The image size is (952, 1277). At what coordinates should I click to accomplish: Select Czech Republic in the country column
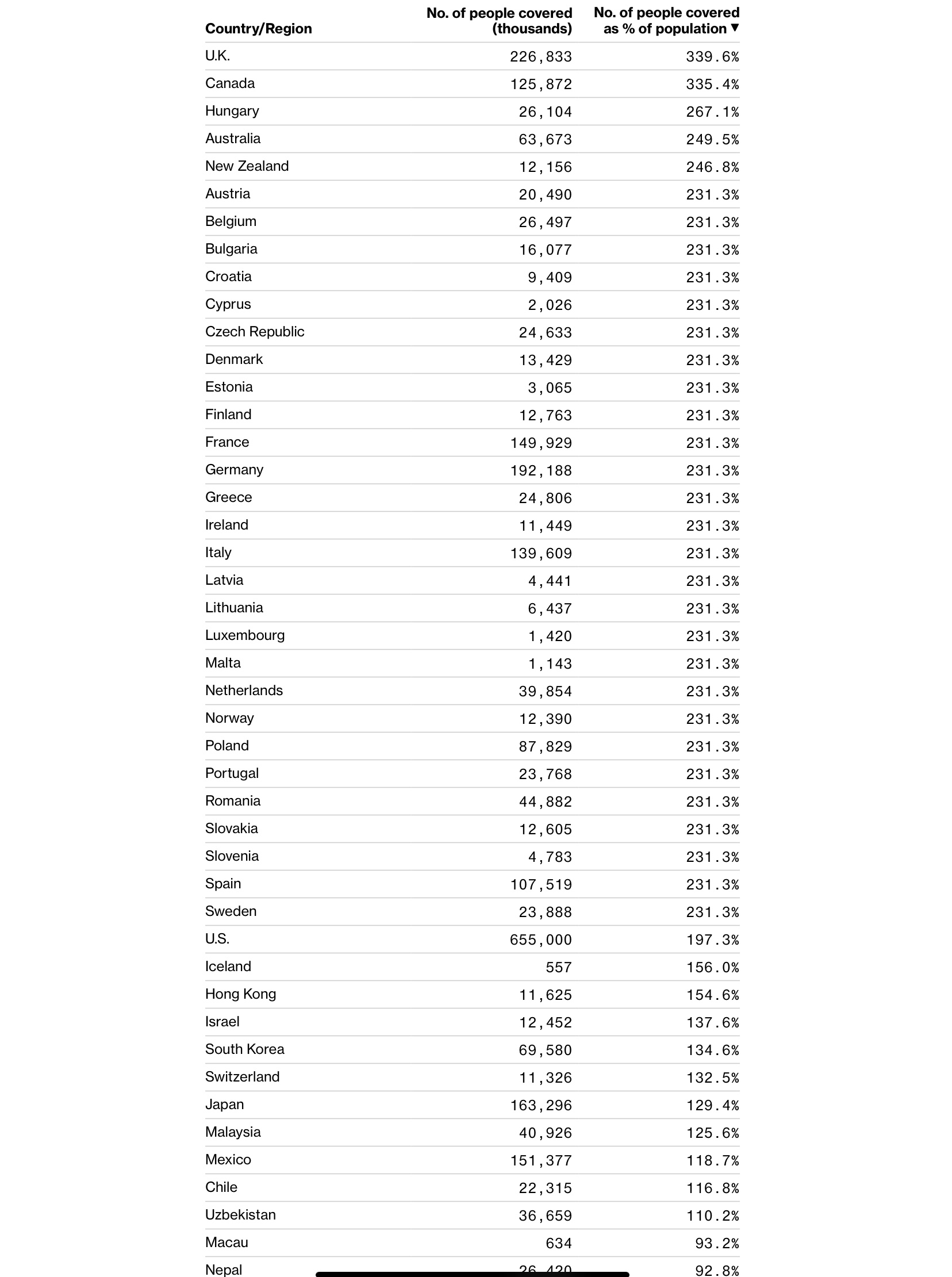pos(255,332)
